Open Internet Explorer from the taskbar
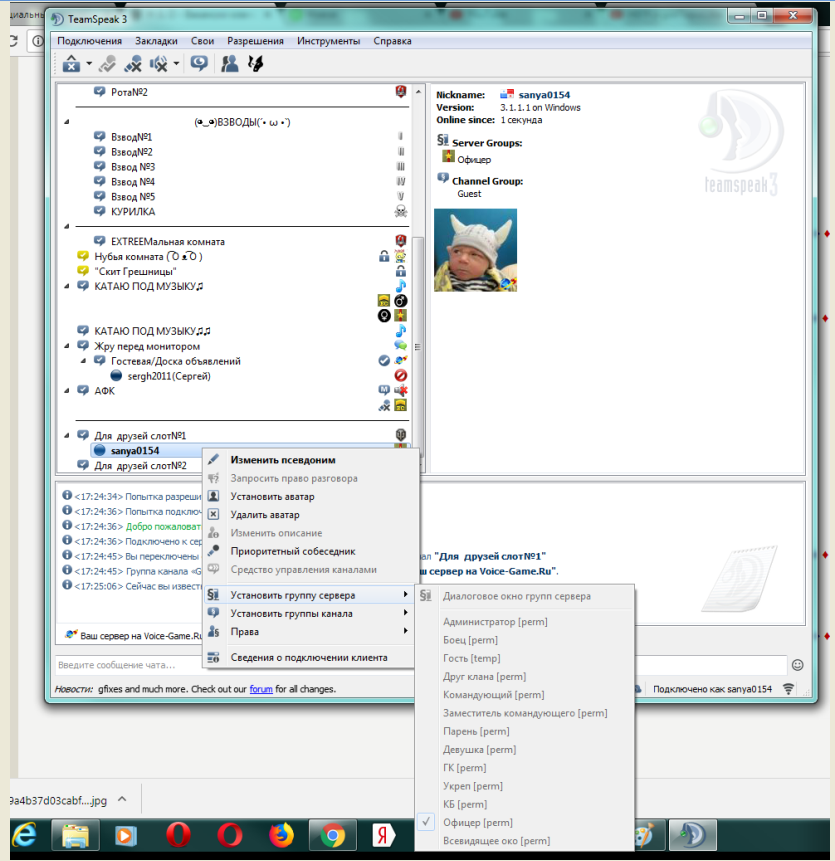The width and height of the screenshot is (835, 861). (x=25, y=836)
